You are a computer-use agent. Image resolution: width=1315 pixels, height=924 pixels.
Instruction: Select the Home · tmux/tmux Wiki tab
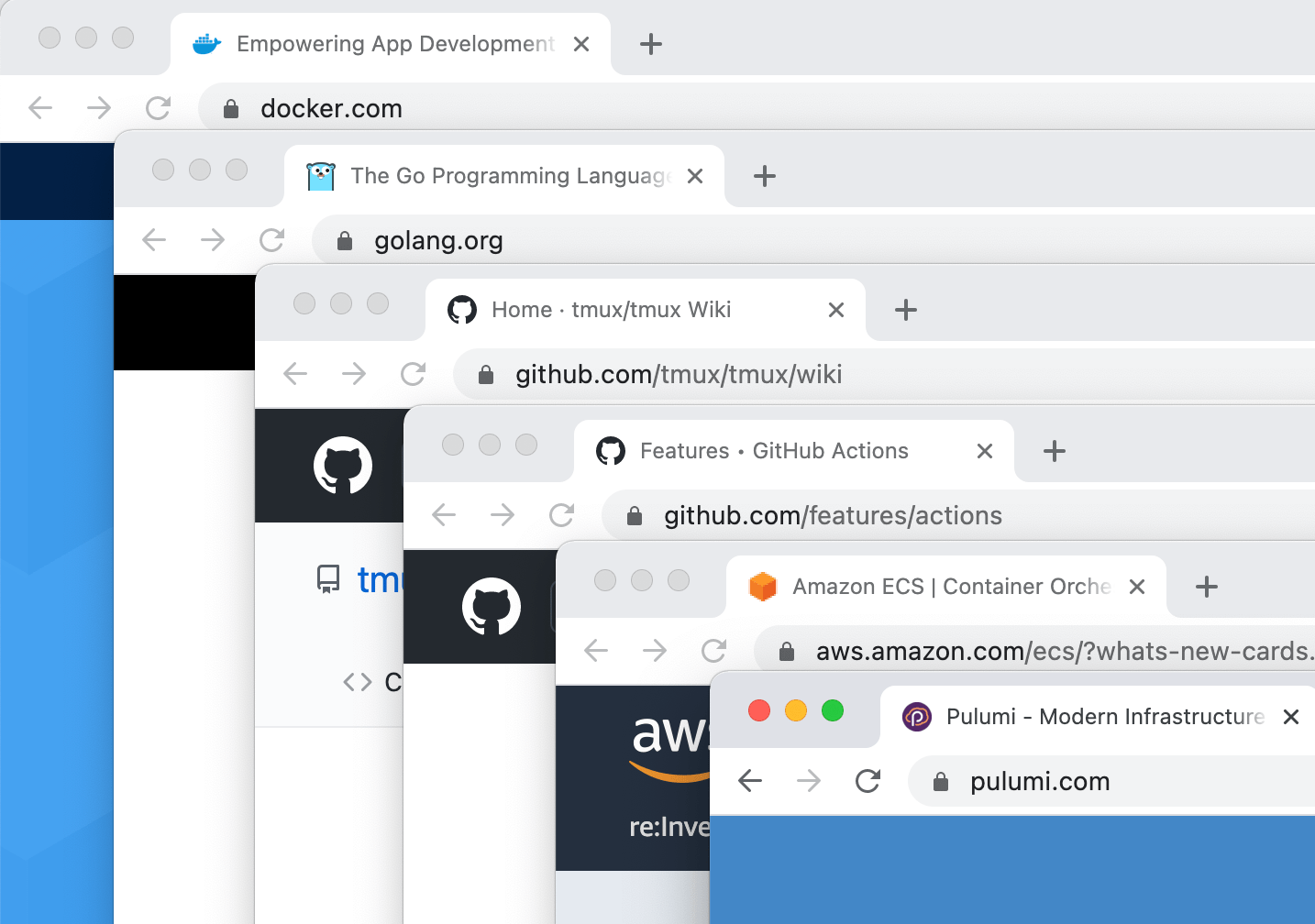(646, 310)
